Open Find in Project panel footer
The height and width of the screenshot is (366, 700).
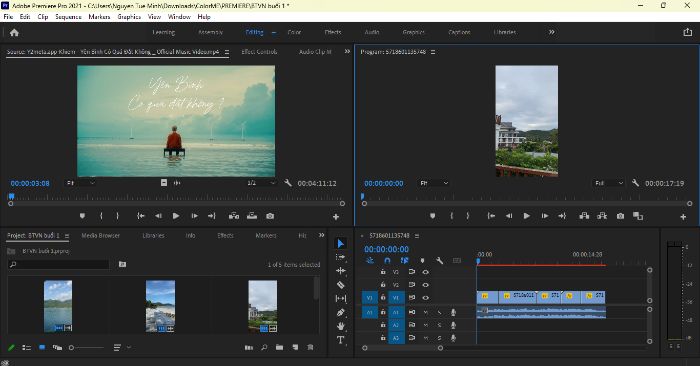pyautogui.click(x=264, y=347)
